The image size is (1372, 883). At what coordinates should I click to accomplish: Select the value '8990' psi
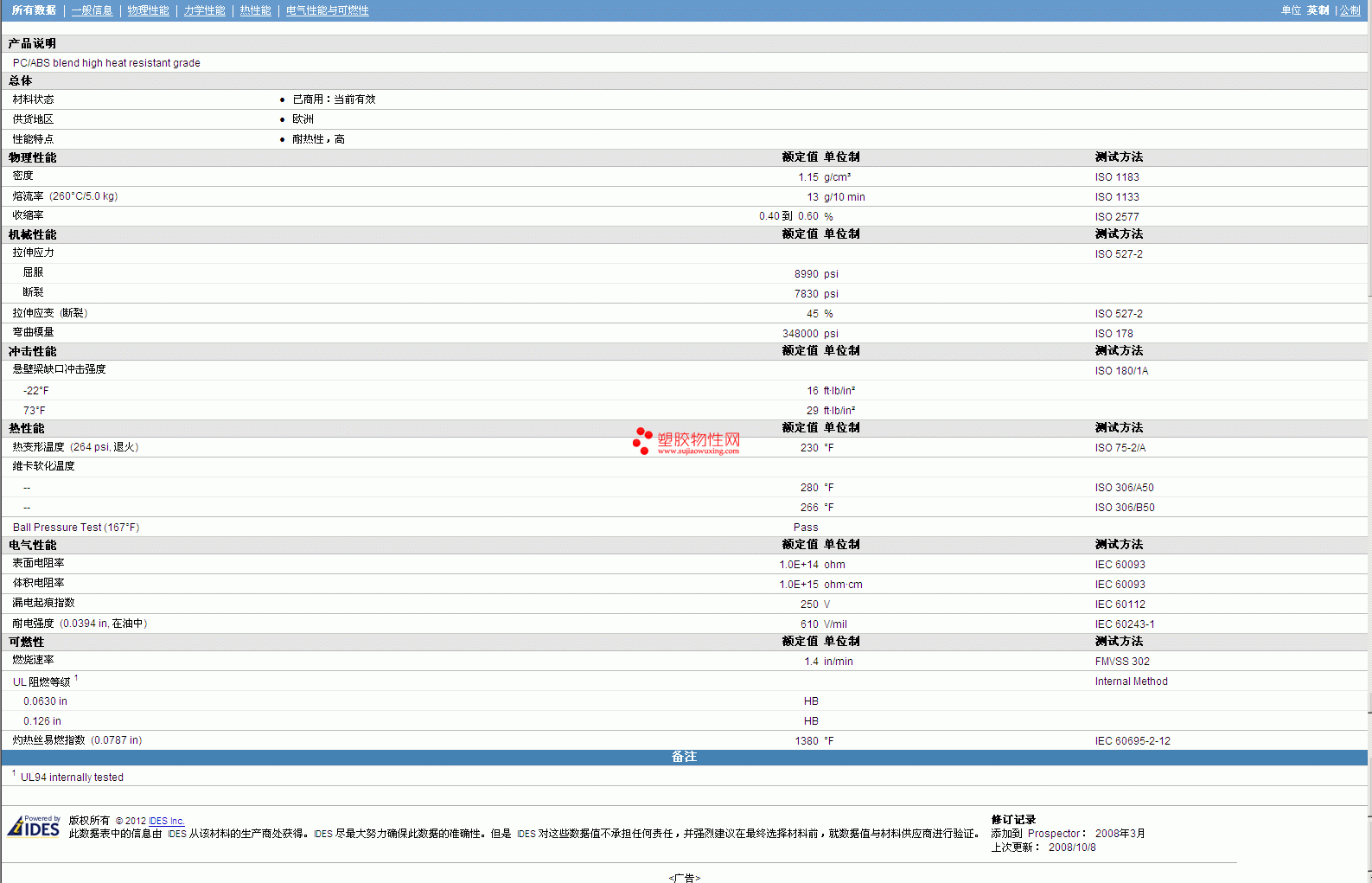coord(806,274)
